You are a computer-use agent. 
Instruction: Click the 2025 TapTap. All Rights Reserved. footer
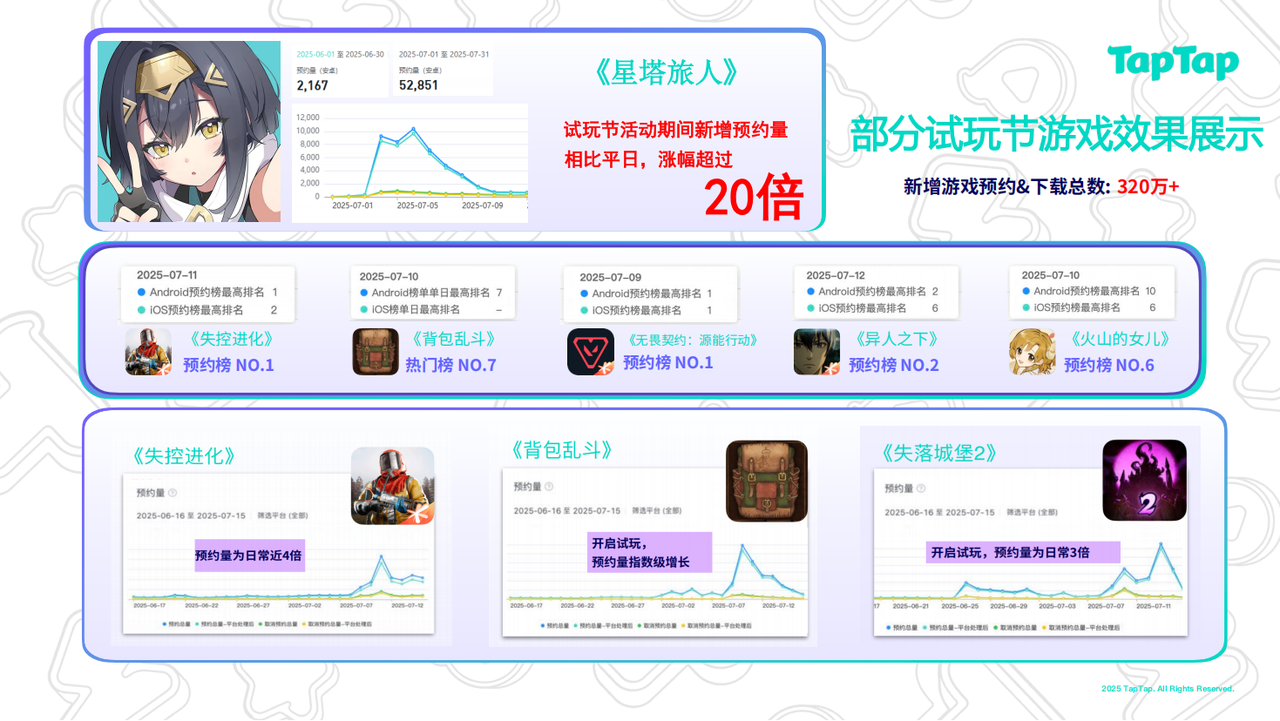point(1167,688)
